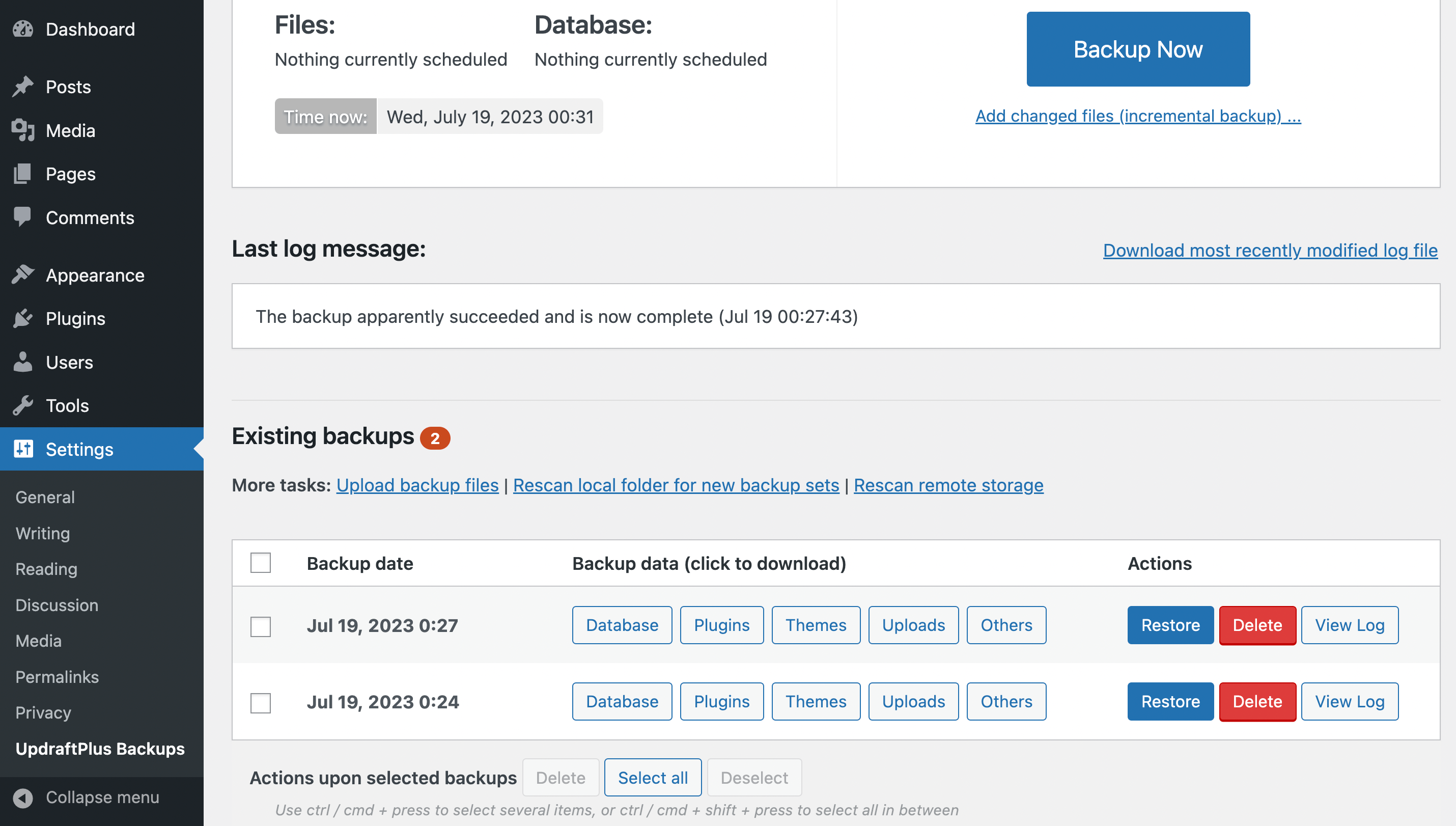This screenshot has height=826, width=1456.
Task: Select the Posts pushpin icon
Action: click(x=23, y=86)
